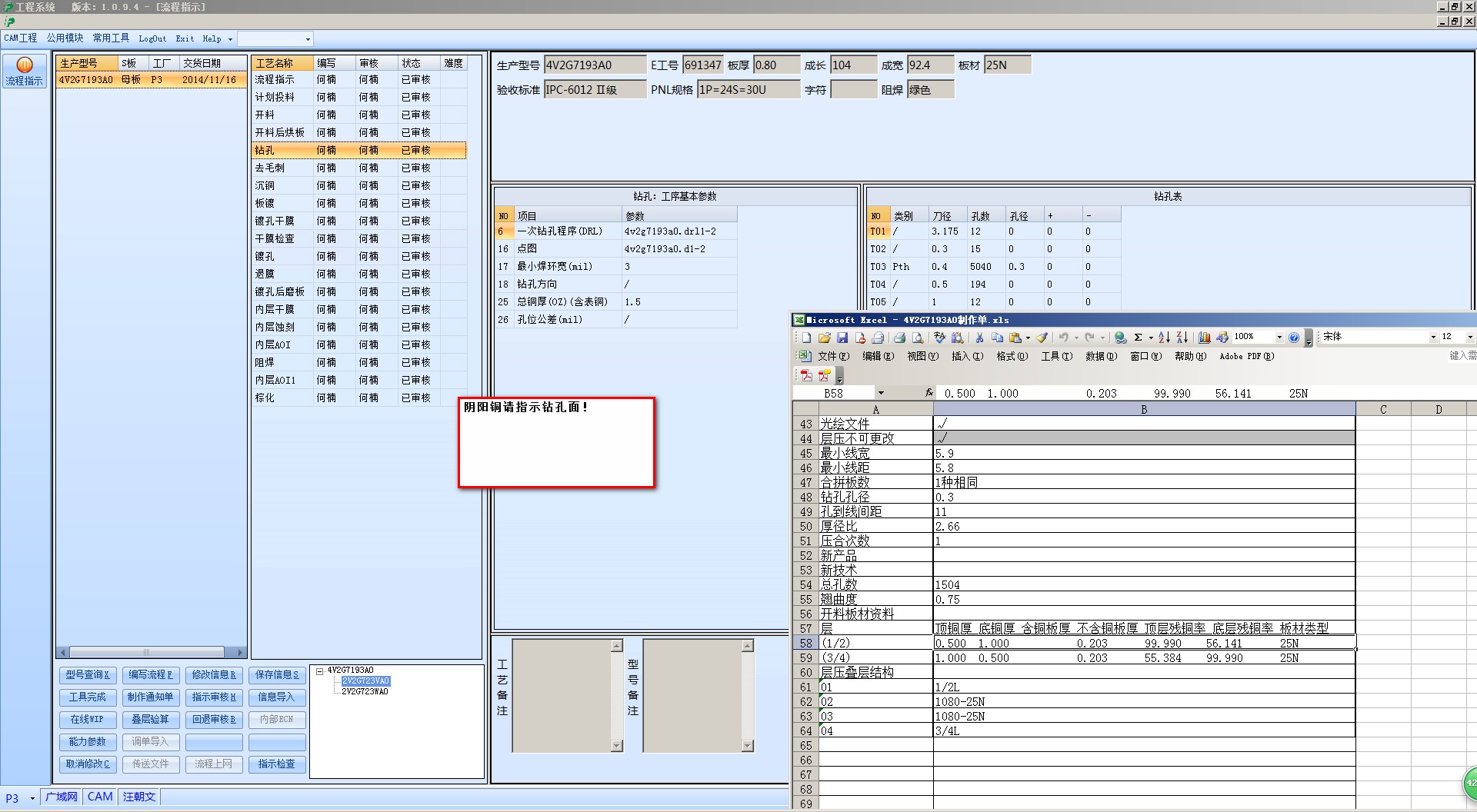
Task: Open the 公用模块 menu
Action: (x=65, y=38)
